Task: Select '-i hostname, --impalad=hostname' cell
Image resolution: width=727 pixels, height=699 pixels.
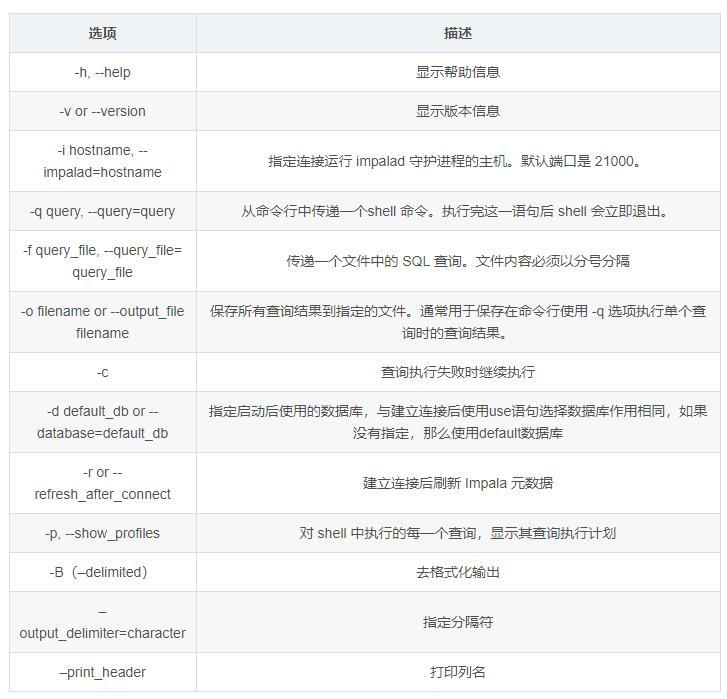Action: (102, 161)
